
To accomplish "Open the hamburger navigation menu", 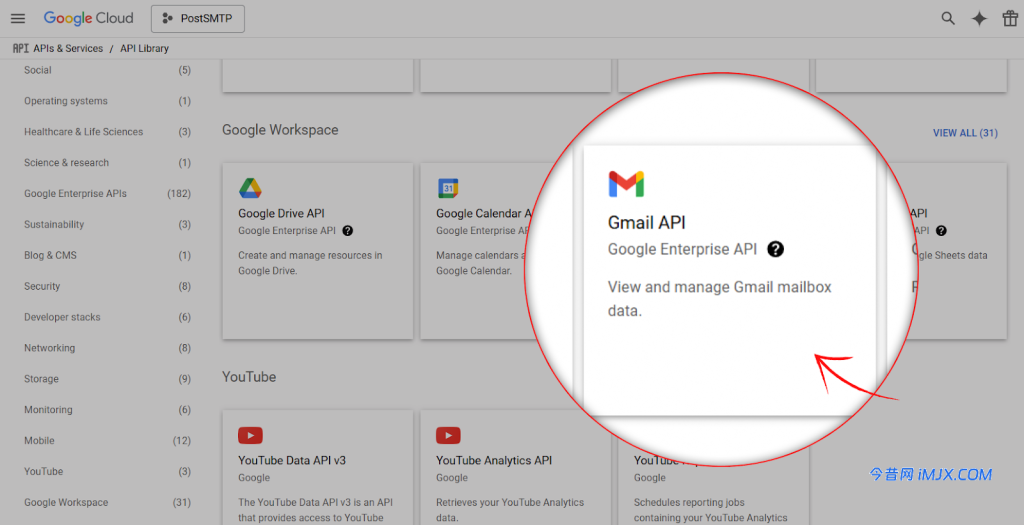I will [18, 18].
